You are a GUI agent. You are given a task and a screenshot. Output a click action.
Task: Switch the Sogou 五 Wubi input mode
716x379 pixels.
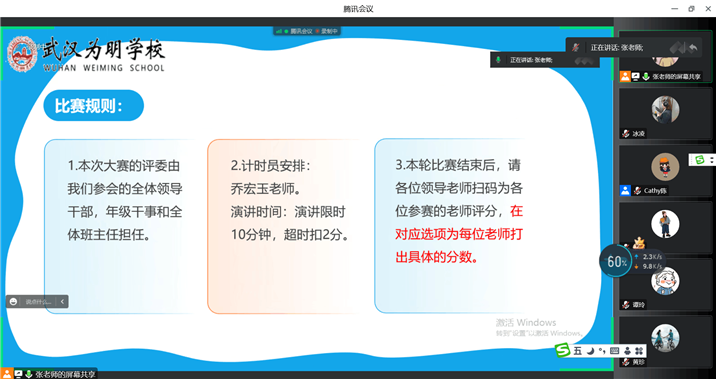click(578, 351)
